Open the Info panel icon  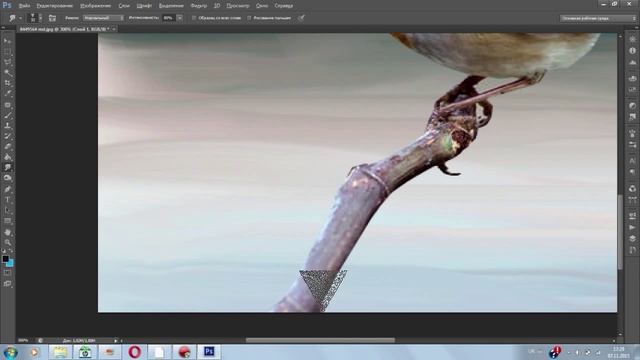(632, 51)
